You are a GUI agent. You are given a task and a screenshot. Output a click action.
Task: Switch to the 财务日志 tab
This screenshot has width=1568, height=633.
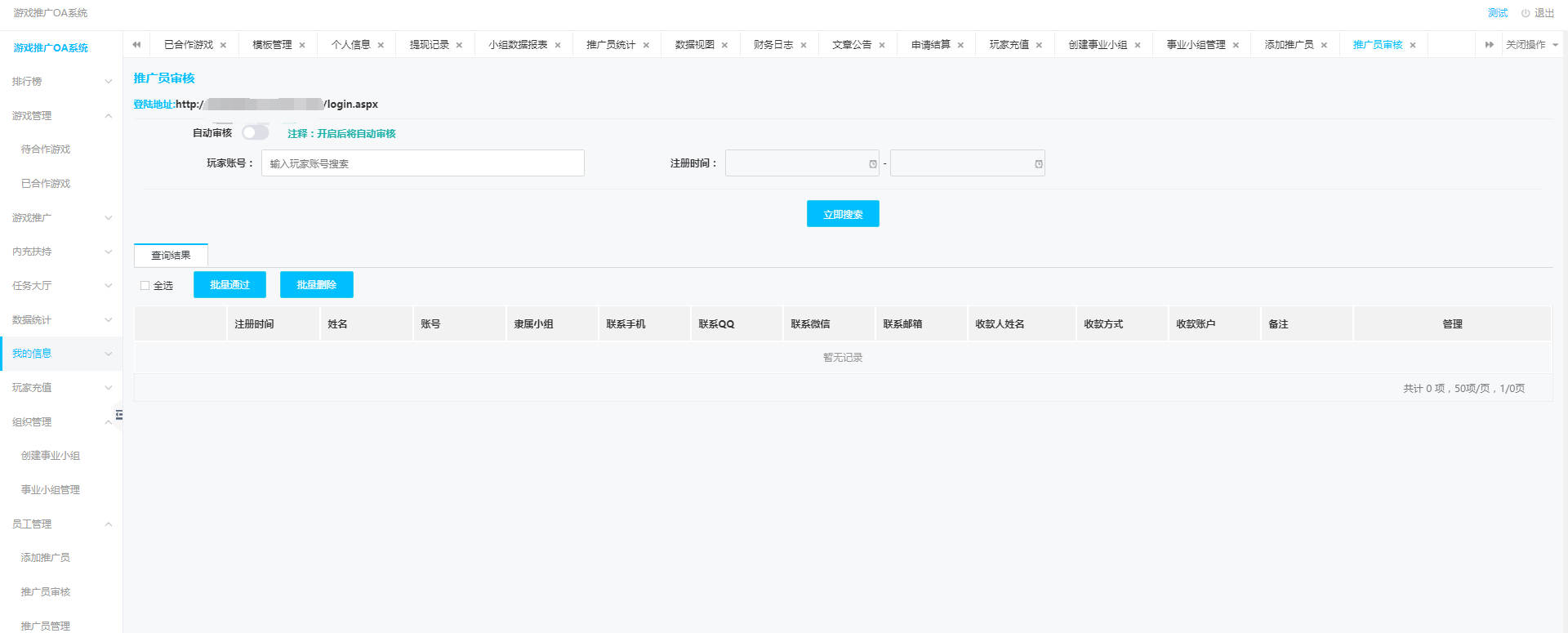coord(773,45)
